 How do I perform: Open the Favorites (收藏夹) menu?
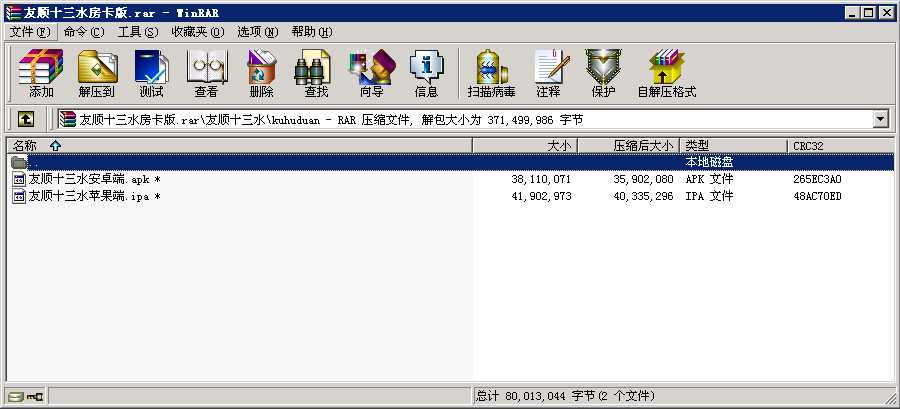tap(198, 32)
